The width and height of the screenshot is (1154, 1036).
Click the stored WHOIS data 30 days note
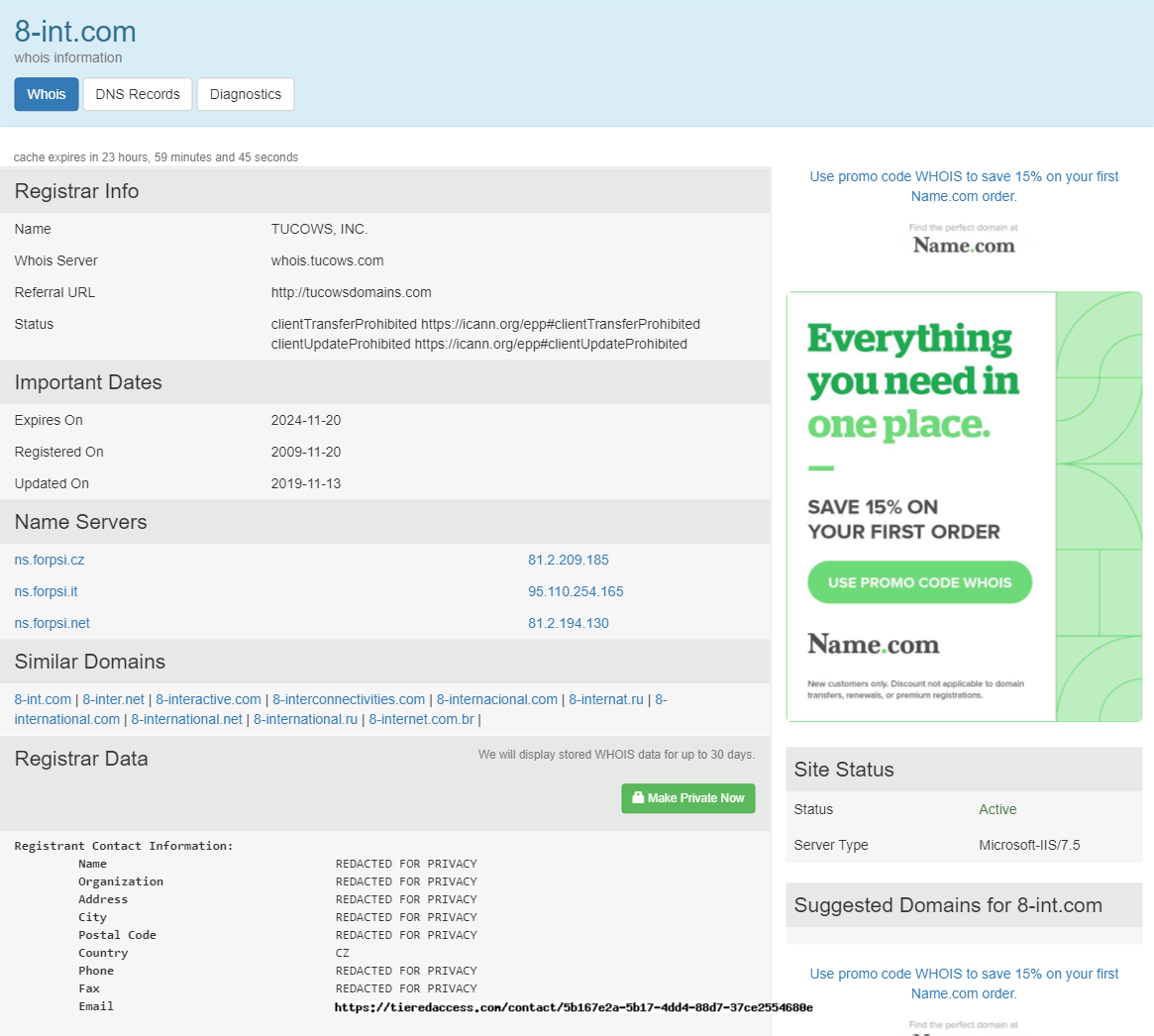click(617, 754)
